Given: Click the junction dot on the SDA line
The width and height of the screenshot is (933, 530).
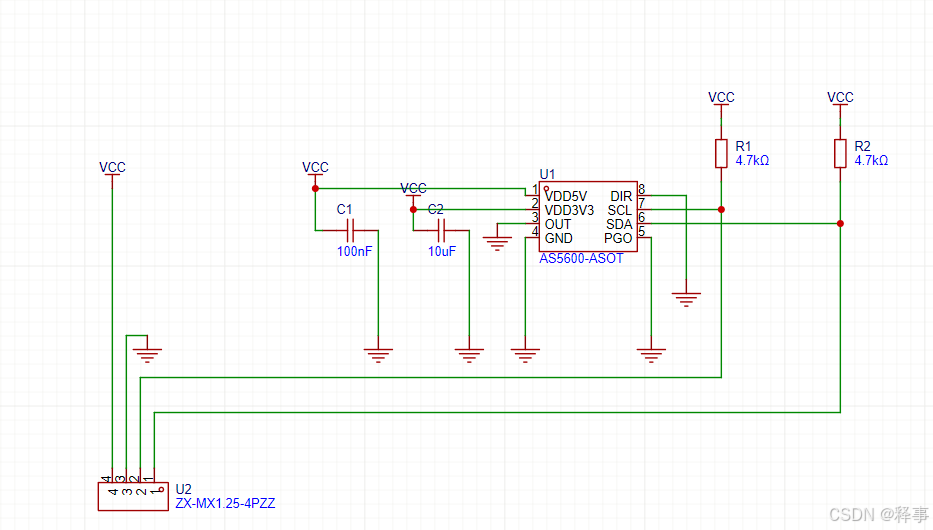Looking at the screenshot, I should [840, 224].
